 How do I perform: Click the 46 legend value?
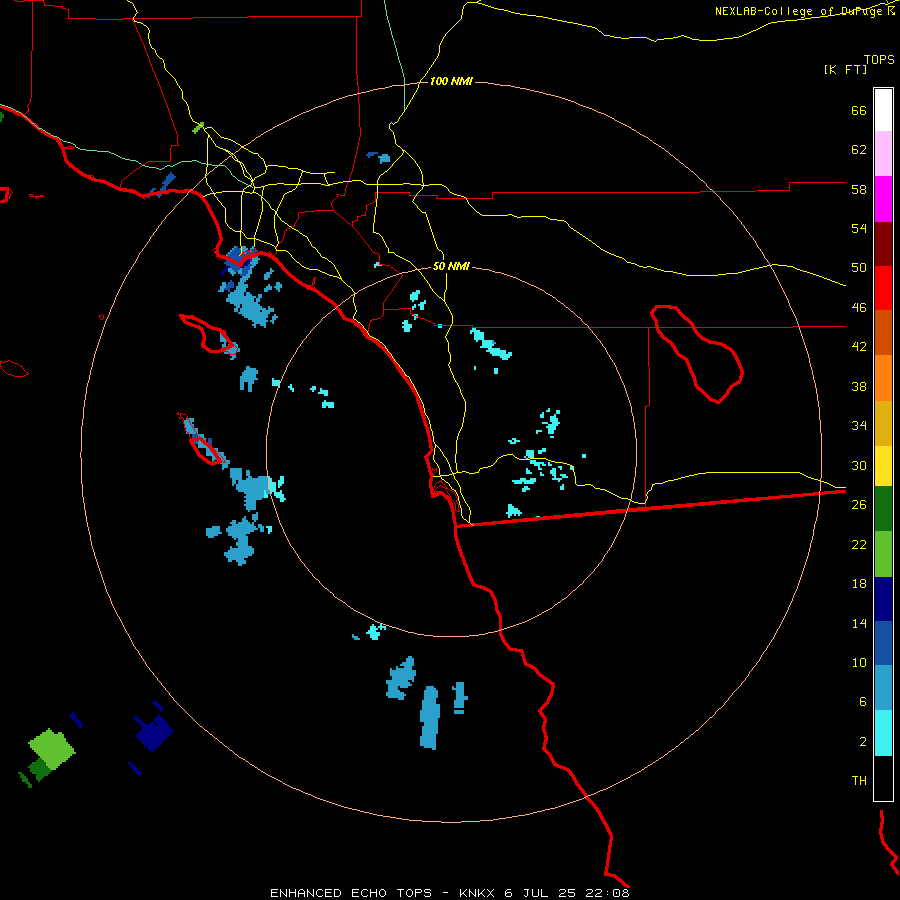[859, 308]
